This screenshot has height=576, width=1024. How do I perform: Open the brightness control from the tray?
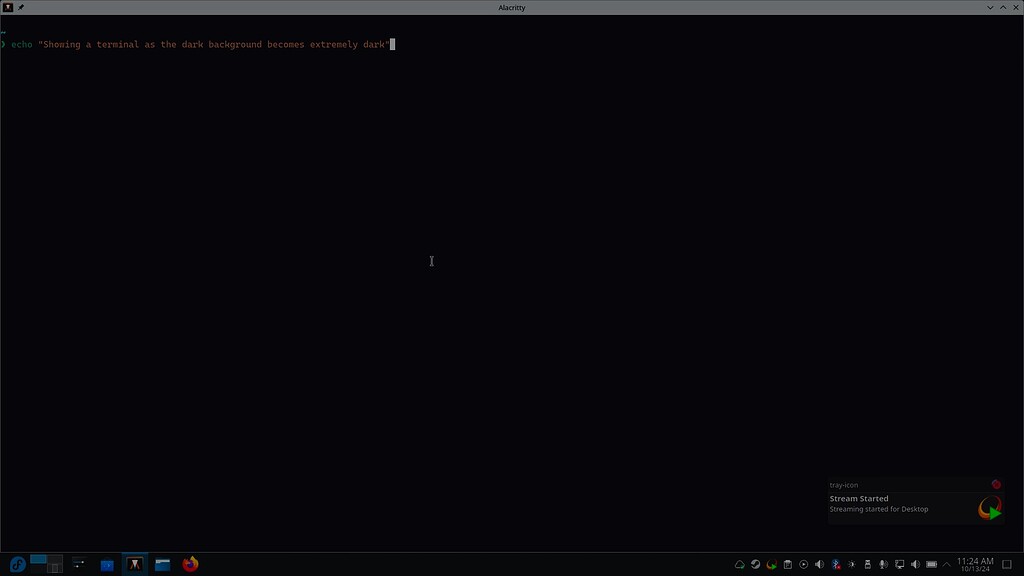(x=851, y=563)
